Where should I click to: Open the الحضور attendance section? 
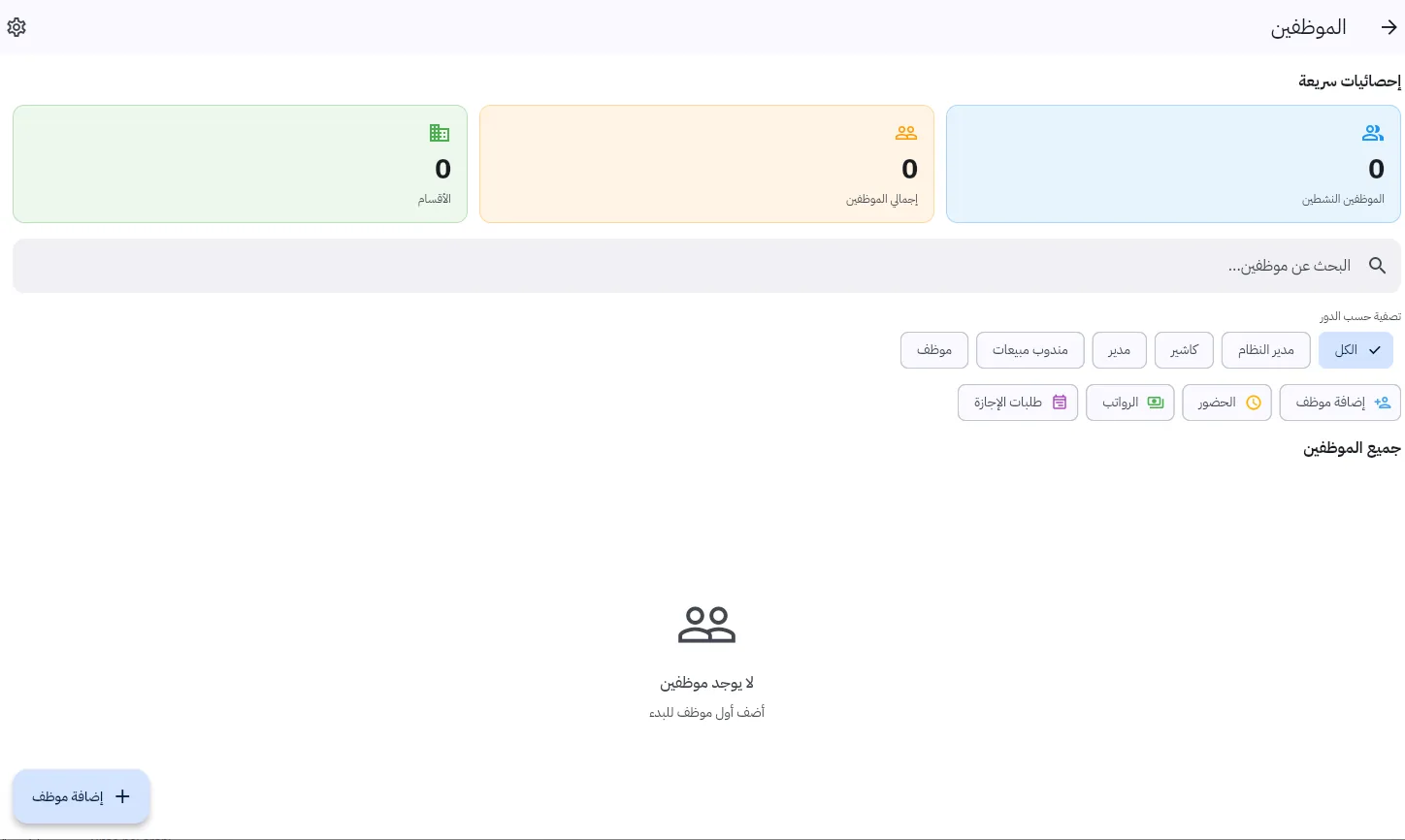pos(1226,403)
